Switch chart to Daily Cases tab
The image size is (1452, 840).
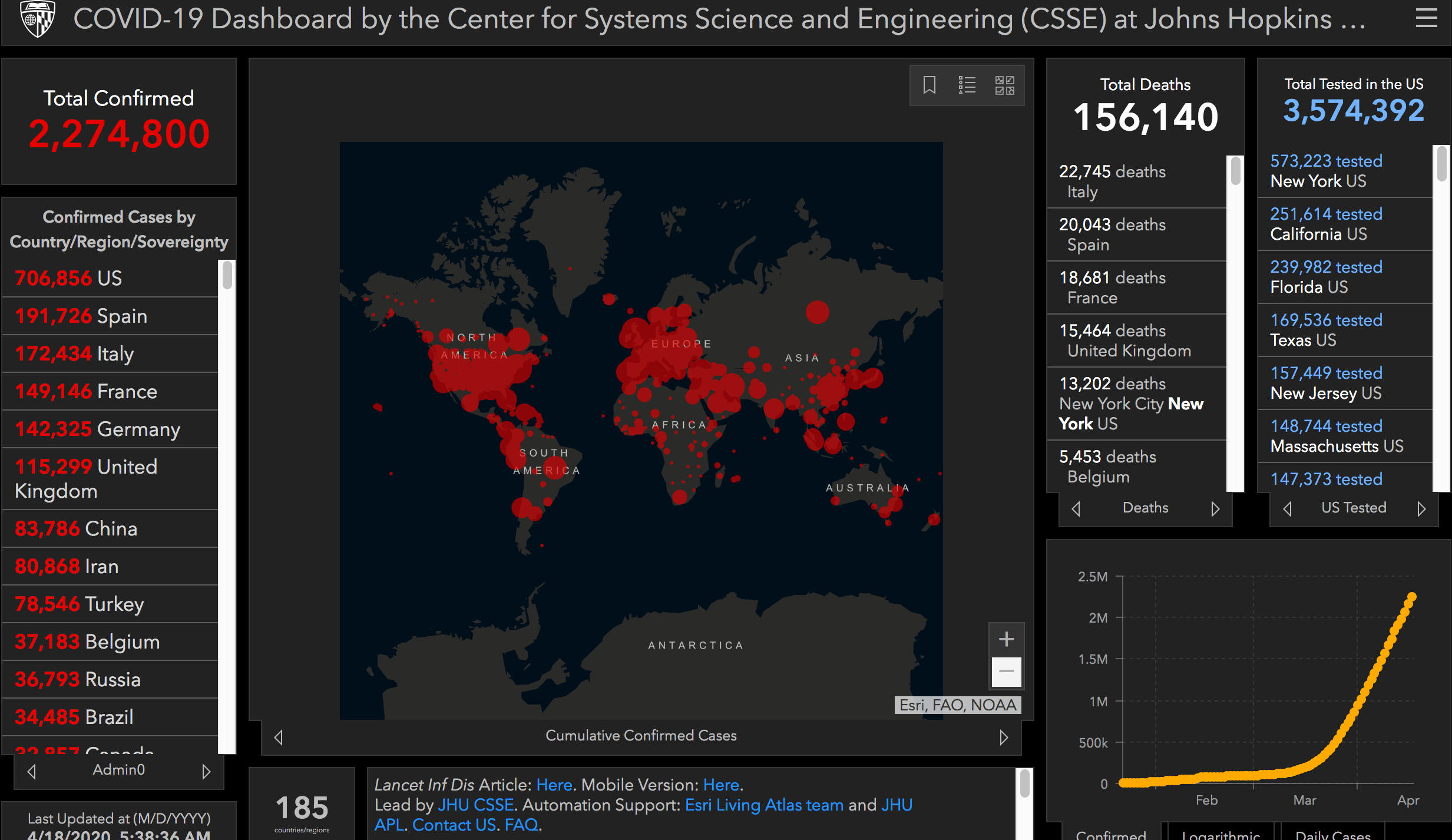point(1332,834)
